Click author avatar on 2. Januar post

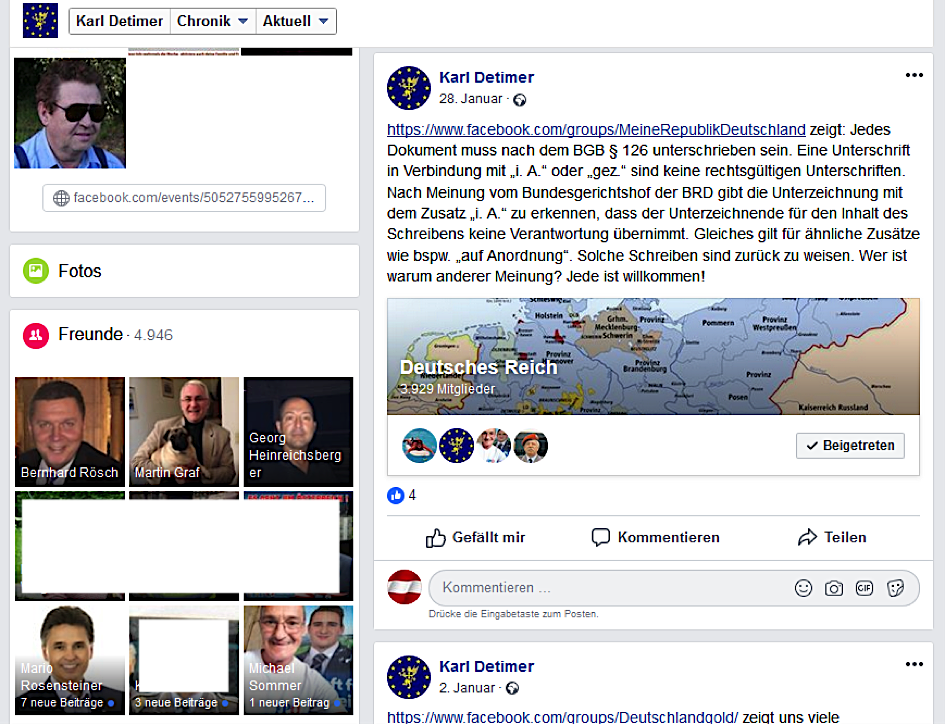point(409,677)
